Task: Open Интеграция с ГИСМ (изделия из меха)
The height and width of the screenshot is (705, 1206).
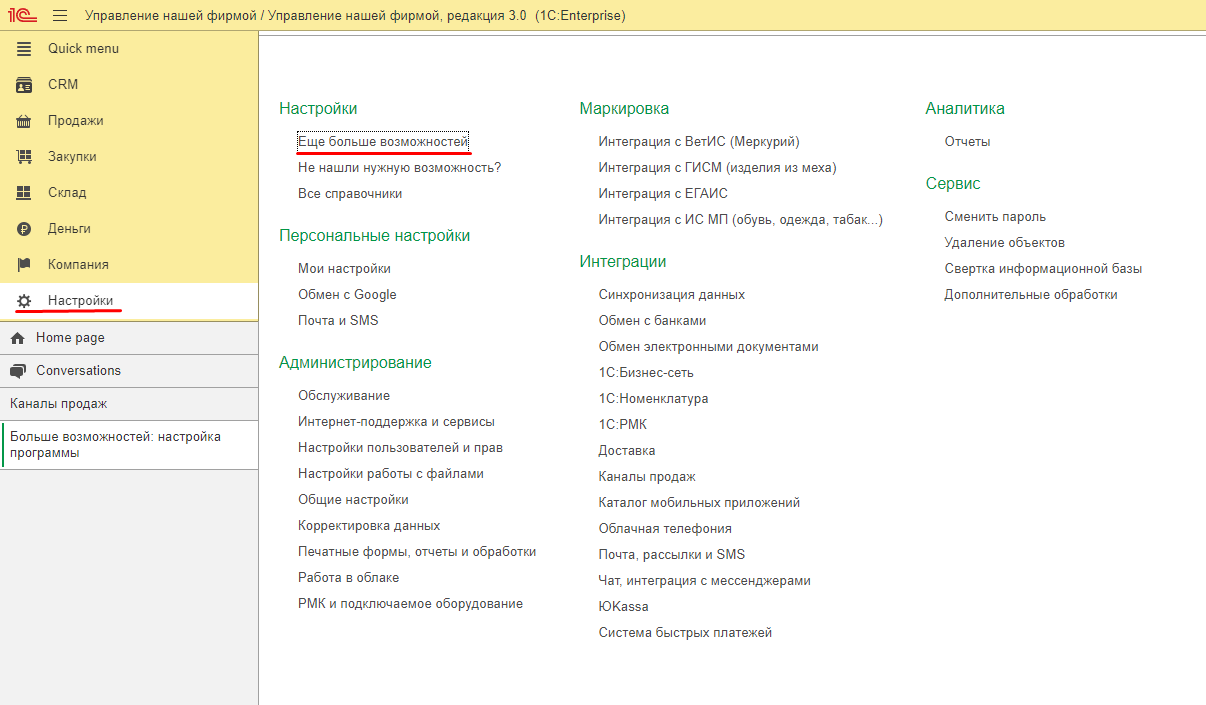Action: tap(717, 168)
